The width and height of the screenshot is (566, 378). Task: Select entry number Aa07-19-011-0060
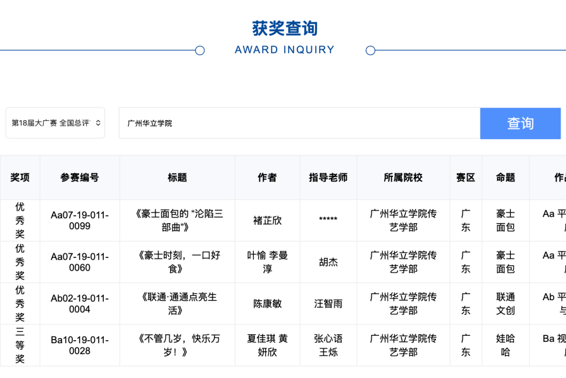[79, 262]
